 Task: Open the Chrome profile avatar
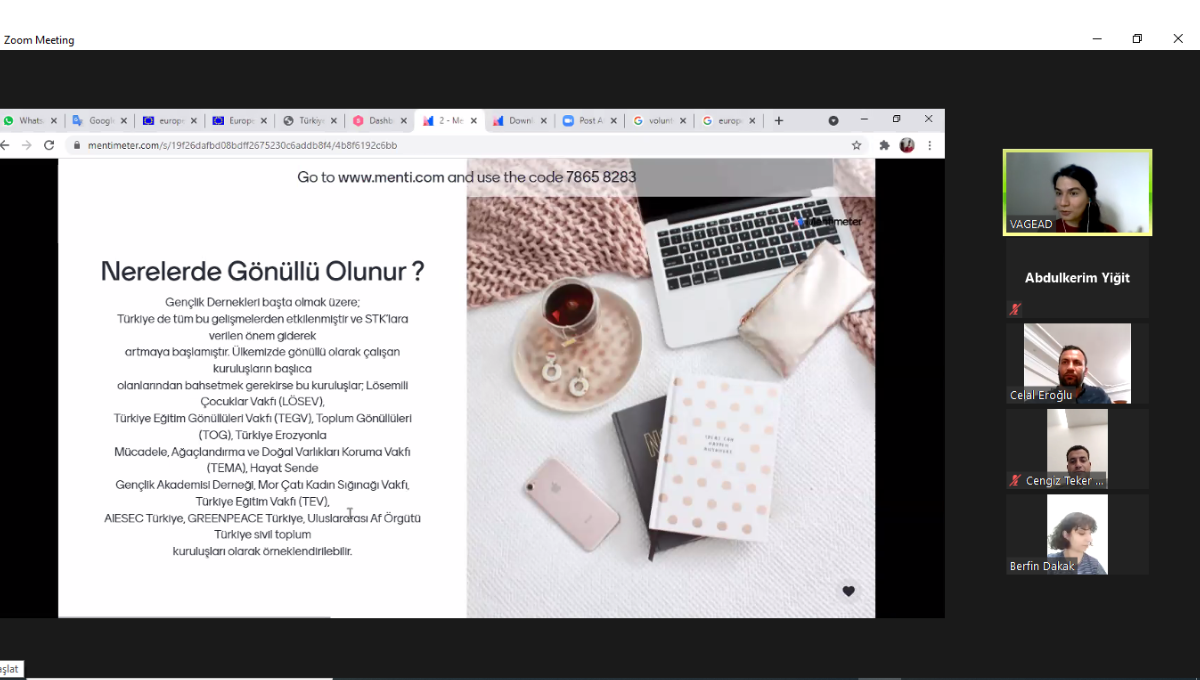click(907, 145)
